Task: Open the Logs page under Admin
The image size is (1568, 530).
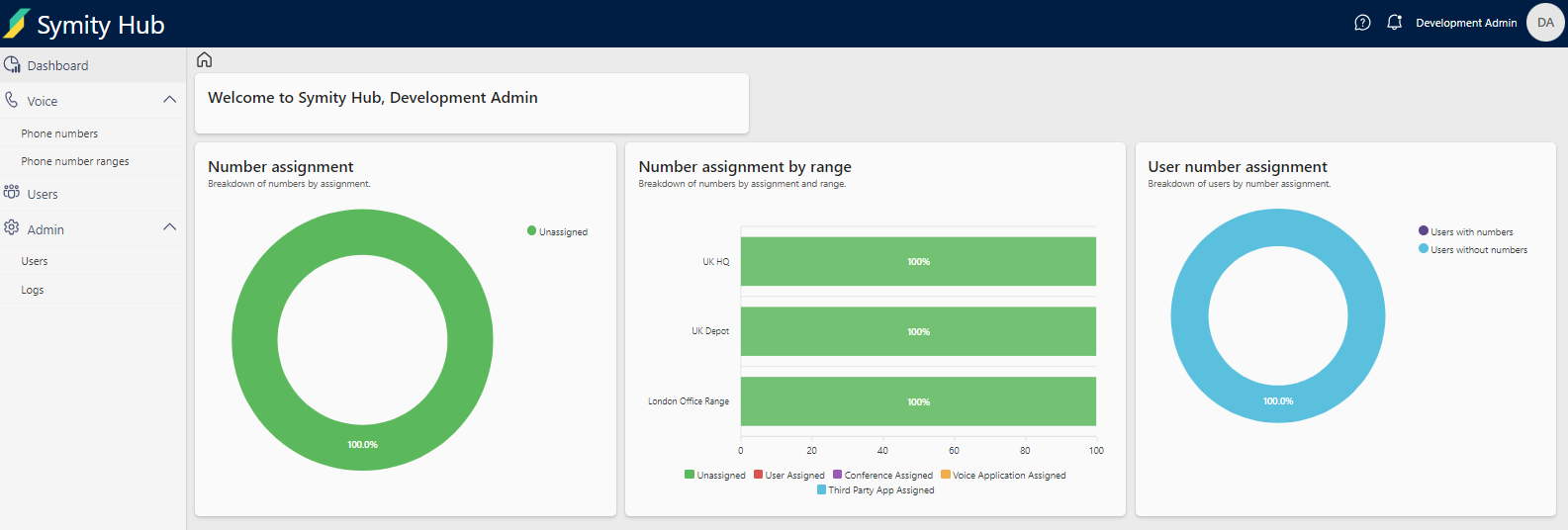Action: [x=33, y=290]
